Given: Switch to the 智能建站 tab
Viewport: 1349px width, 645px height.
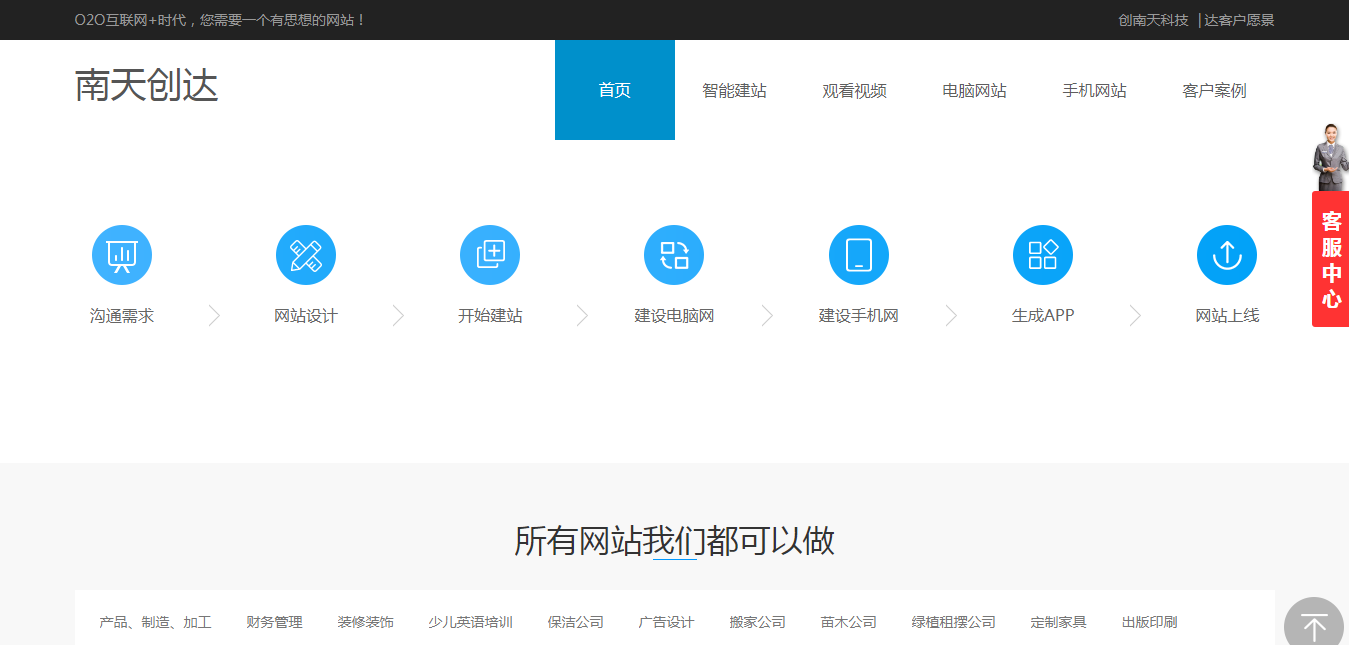Looking at the screenshot, I should 734,90.
